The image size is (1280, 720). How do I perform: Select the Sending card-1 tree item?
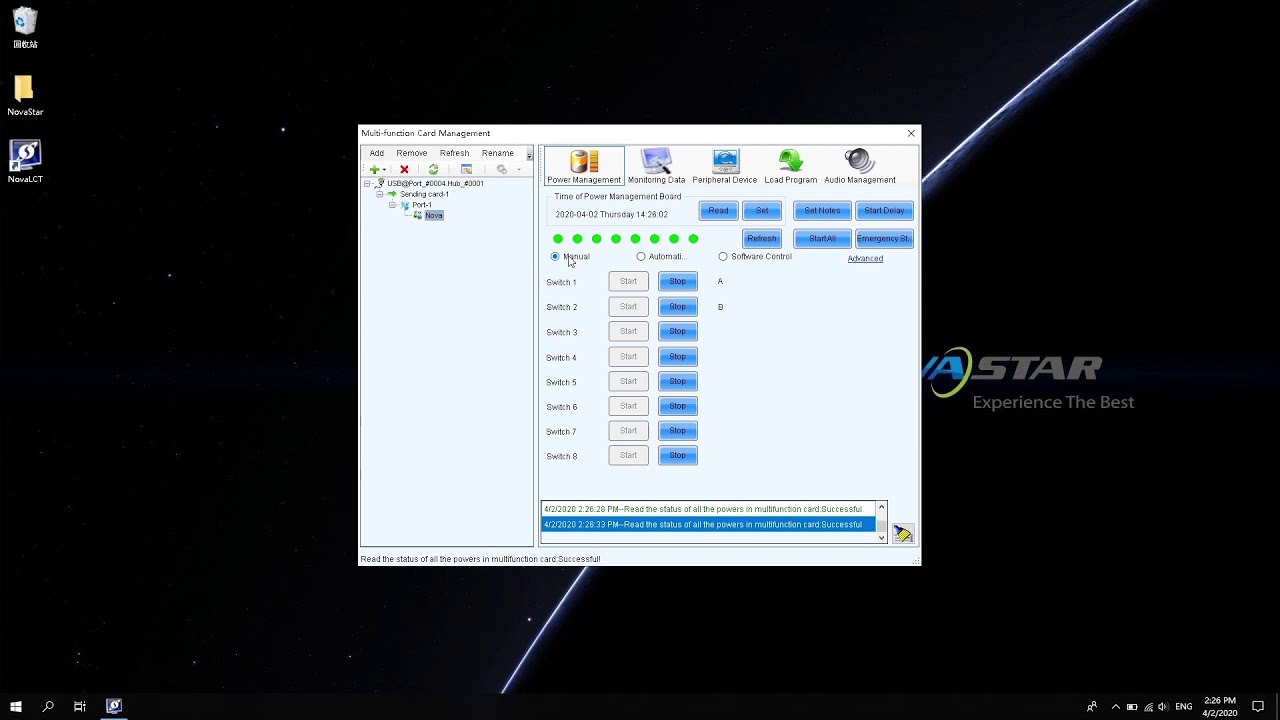pyautogui.click(x=424, y=194)
